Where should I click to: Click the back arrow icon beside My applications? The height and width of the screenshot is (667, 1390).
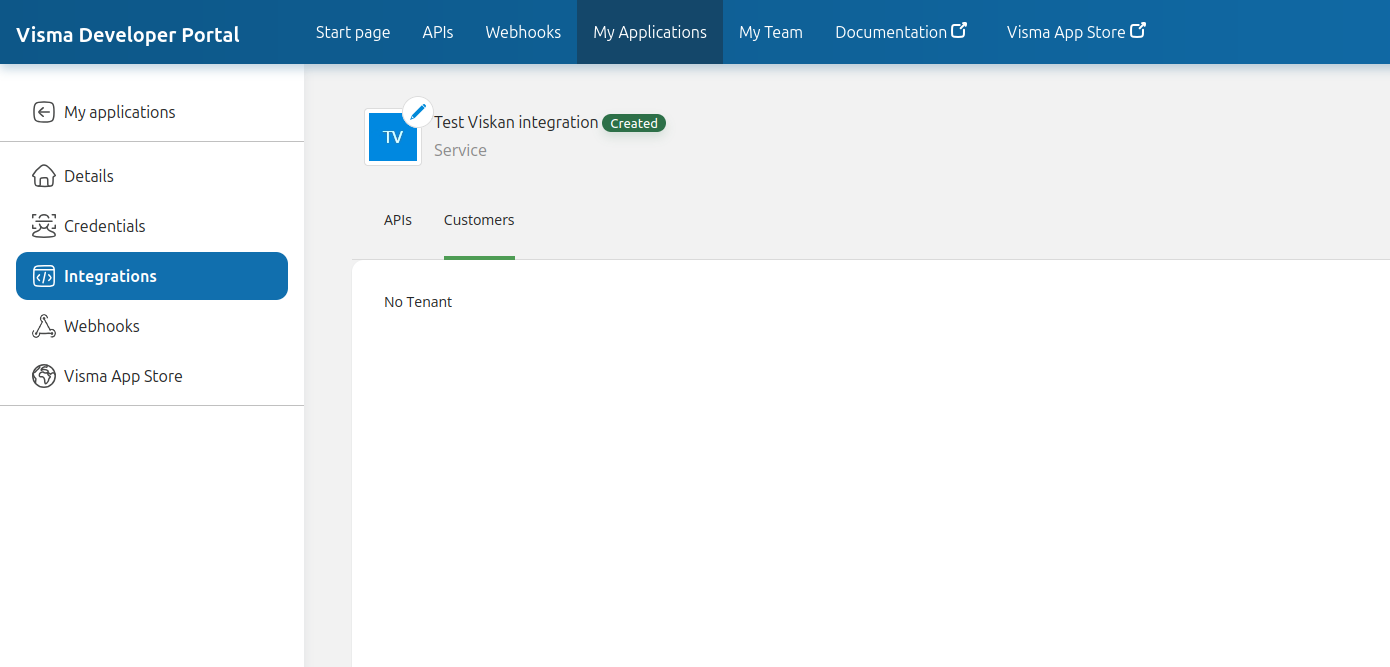coord(43,112)
